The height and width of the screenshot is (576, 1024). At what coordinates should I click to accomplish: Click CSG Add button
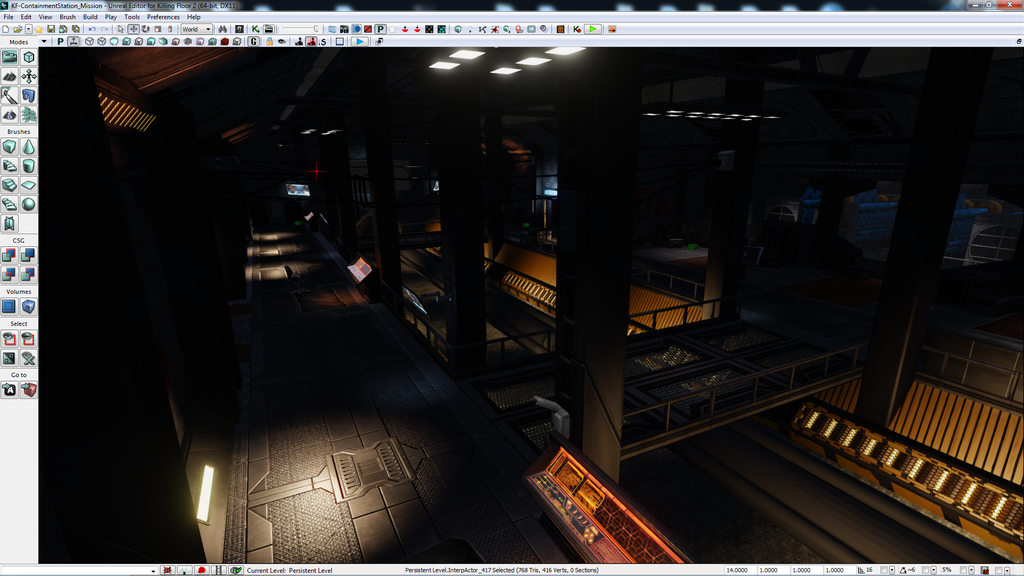pyautogui.click(x=9, y=255)
